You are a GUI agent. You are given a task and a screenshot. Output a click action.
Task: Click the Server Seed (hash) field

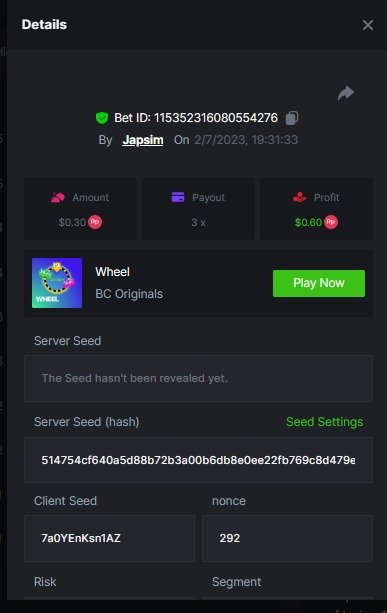click(198, 460)
